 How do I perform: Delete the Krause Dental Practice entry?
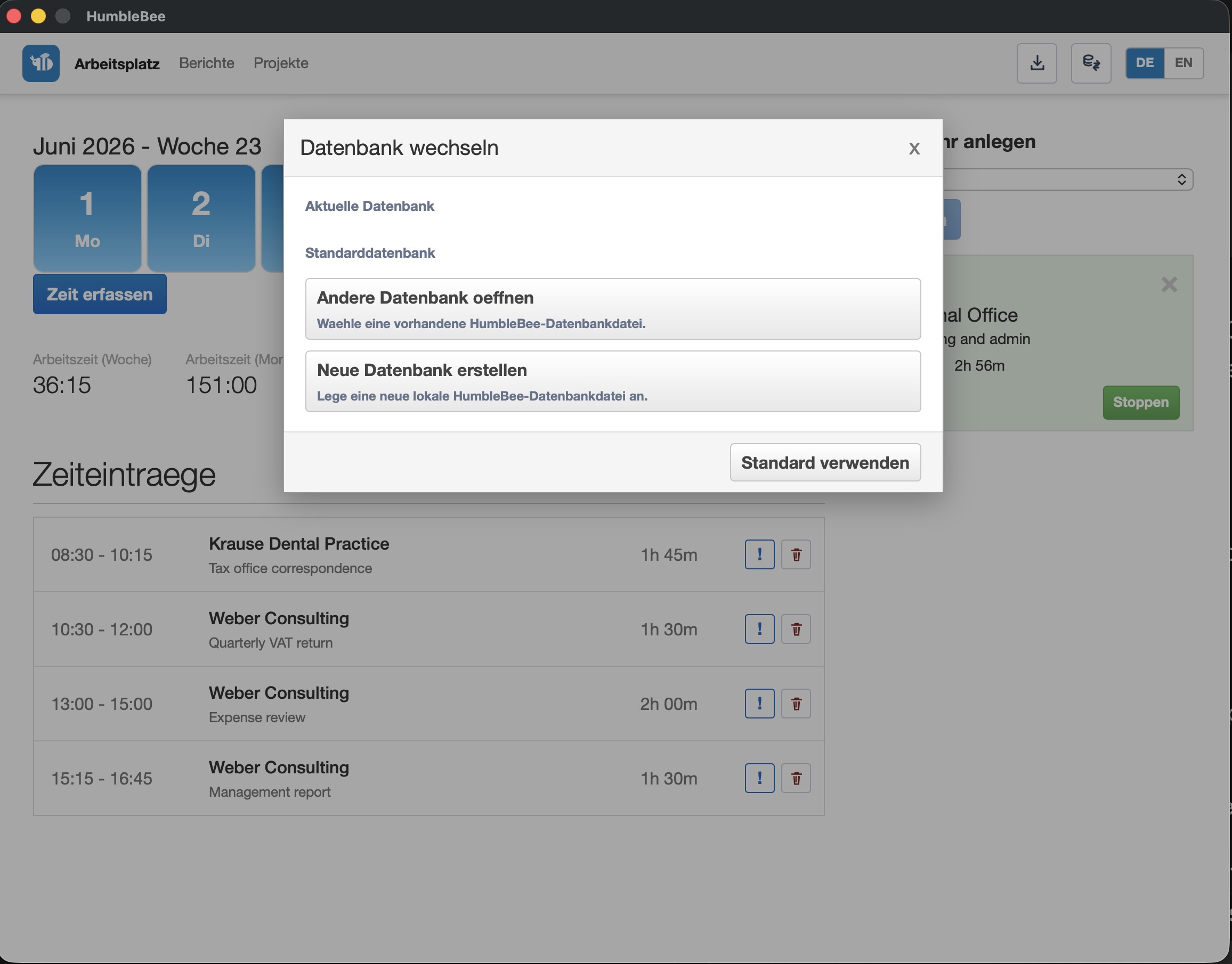(796, 555)
